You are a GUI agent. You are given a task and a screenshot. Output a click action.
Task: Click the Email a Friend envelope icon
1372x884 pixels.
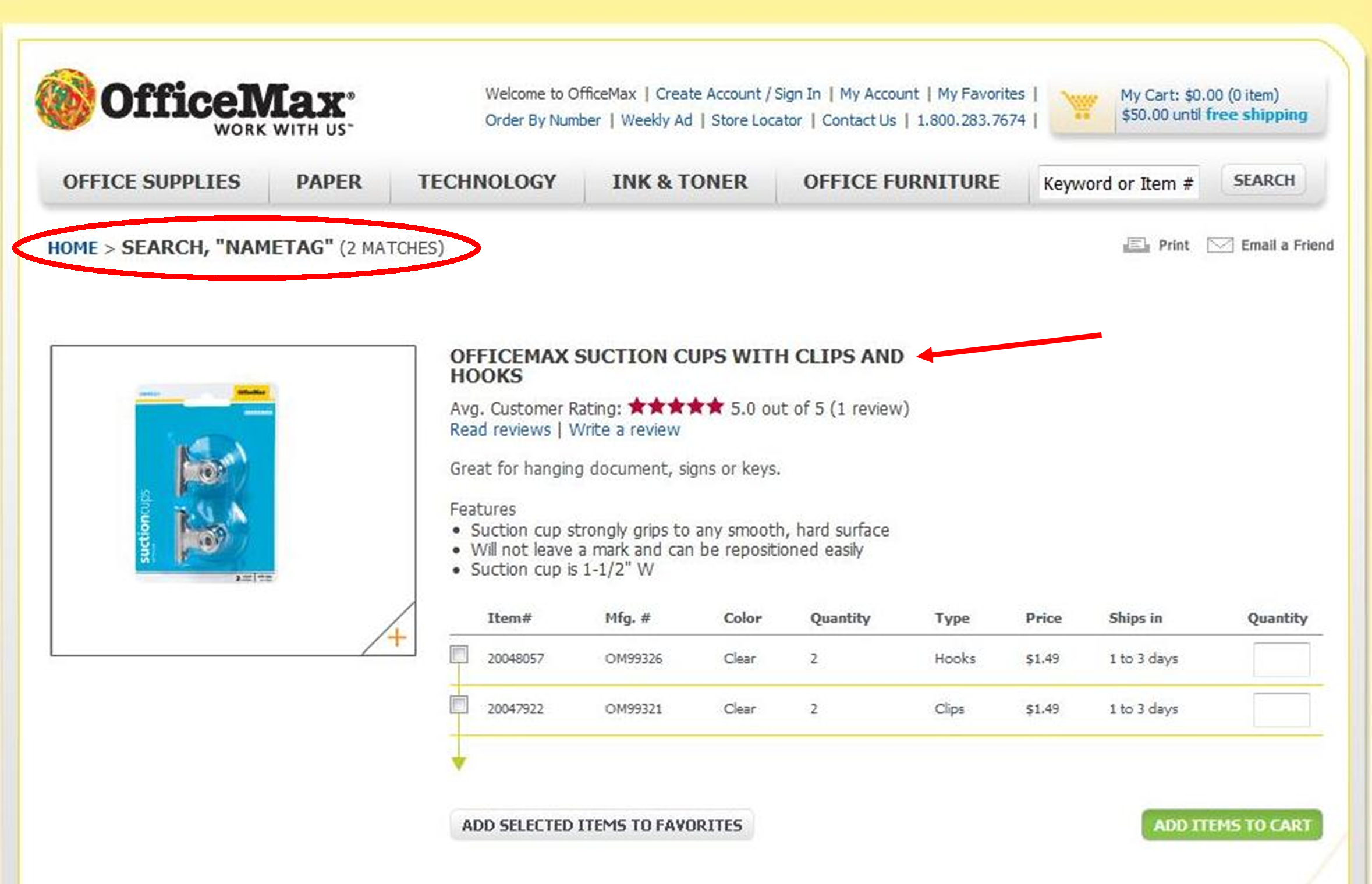coord(1219,246)
